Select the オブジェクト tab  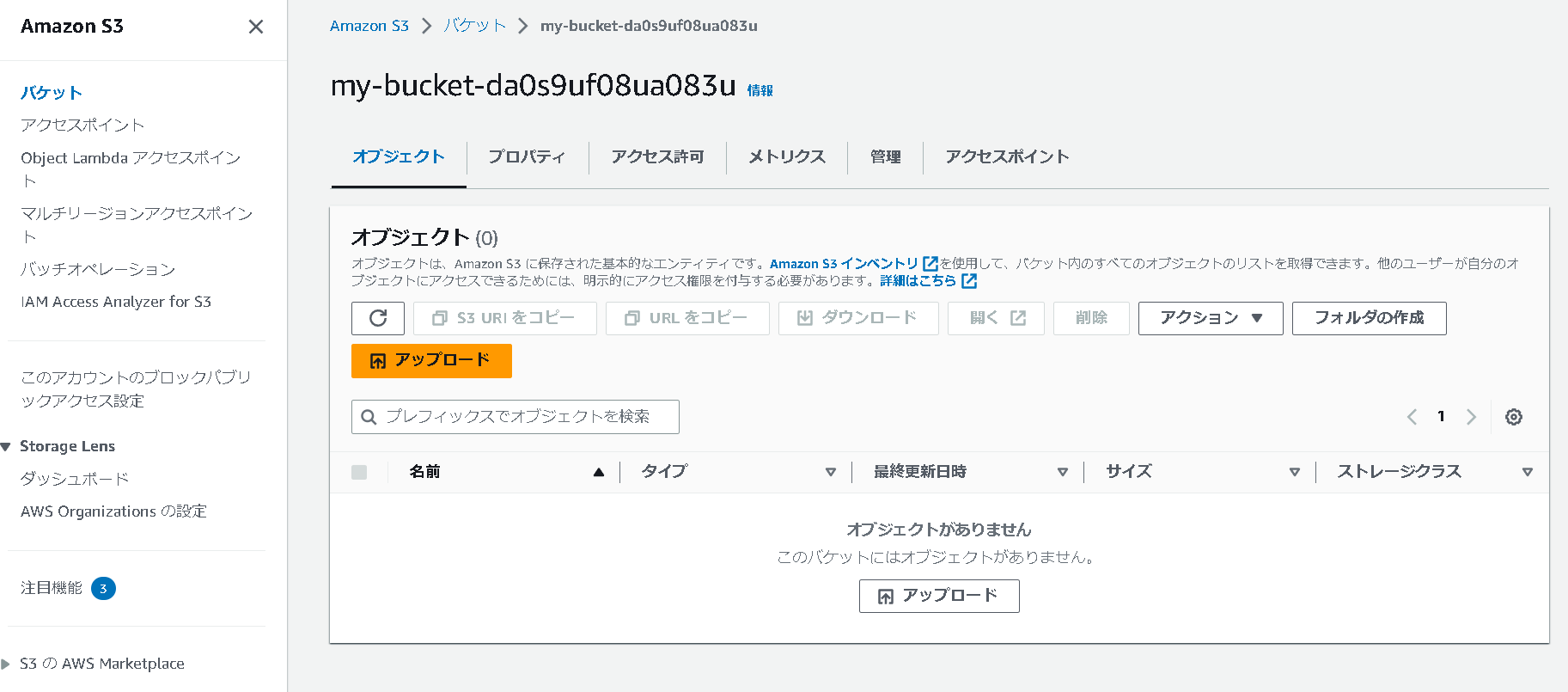tap(399, 156)
